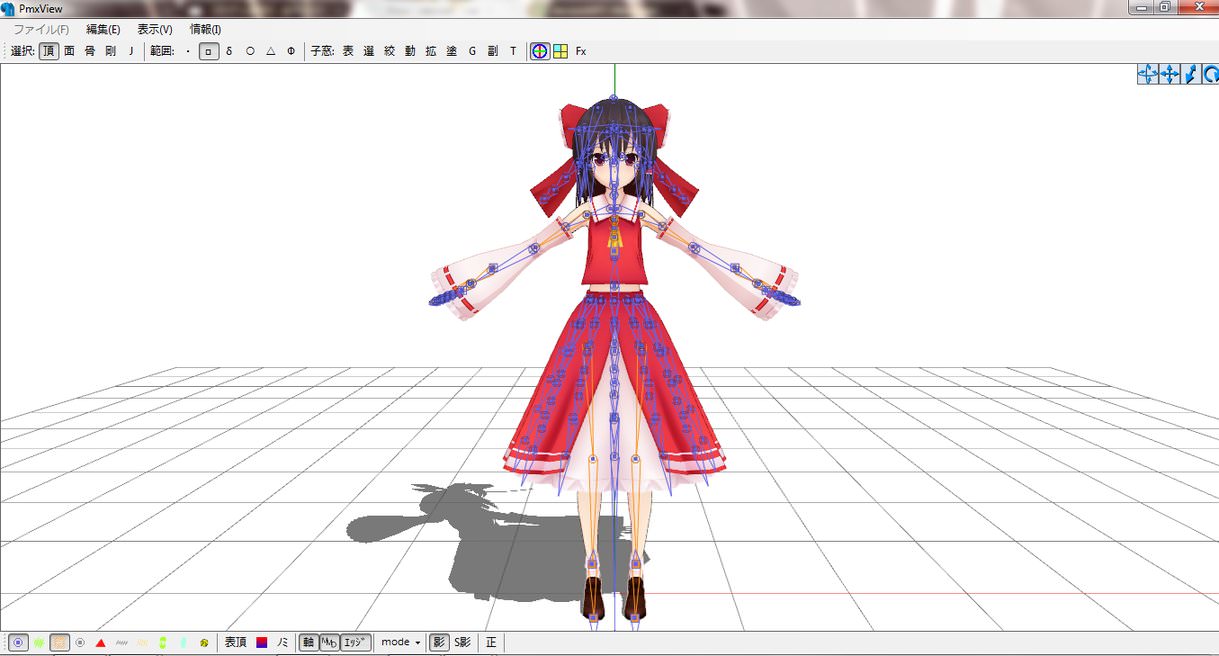Toggle the green joint display icon

[x=162, y=642]
